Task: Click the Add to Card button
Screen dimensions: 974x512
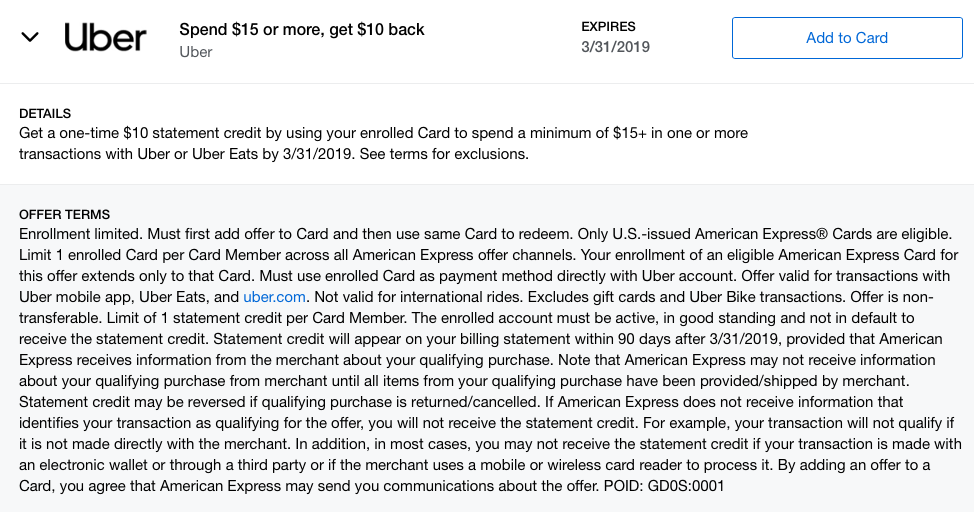Action: (x=846, y=38)
